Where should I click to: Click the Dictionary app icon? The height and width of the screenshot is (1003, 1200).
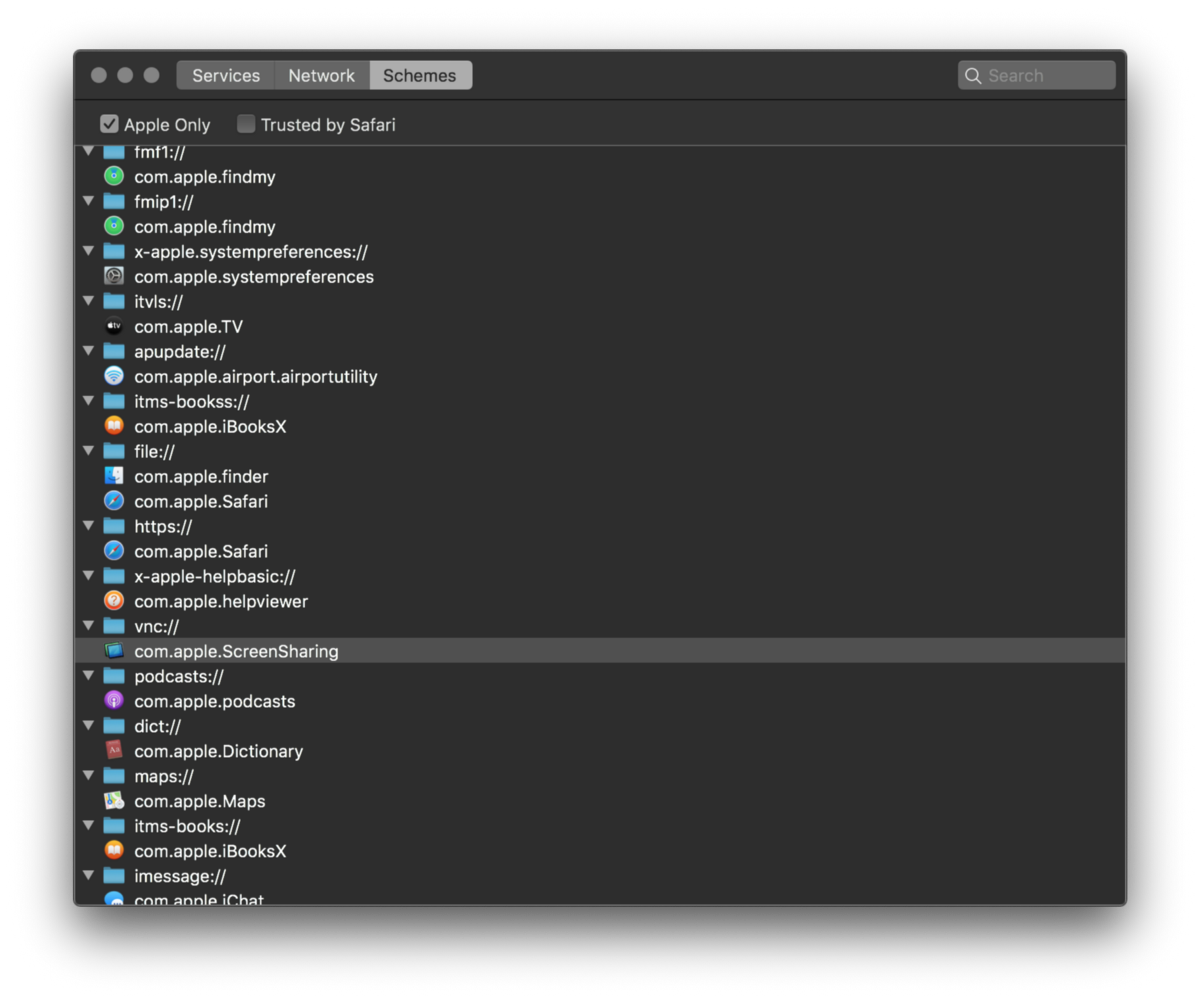coord(114,751)
